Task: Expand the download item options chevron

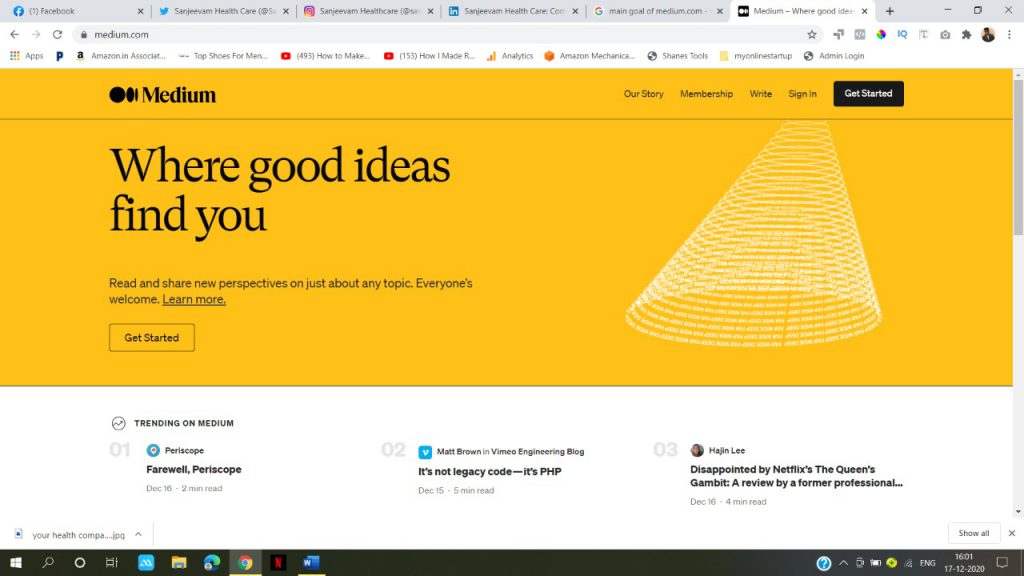Action: 138,534
